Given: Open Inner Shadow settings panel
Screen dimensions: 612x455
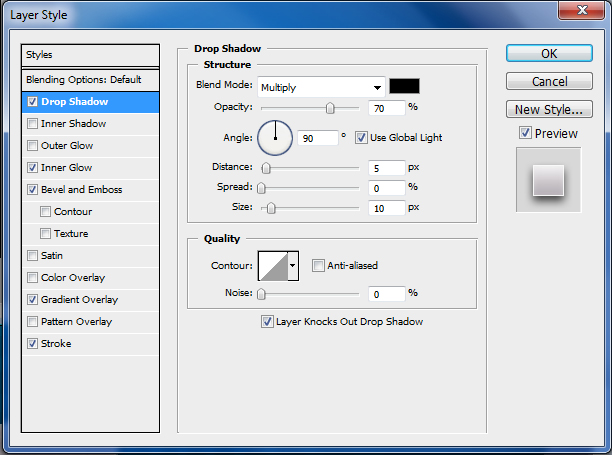Looking at the screenshot, I should (x=73, y=124).
